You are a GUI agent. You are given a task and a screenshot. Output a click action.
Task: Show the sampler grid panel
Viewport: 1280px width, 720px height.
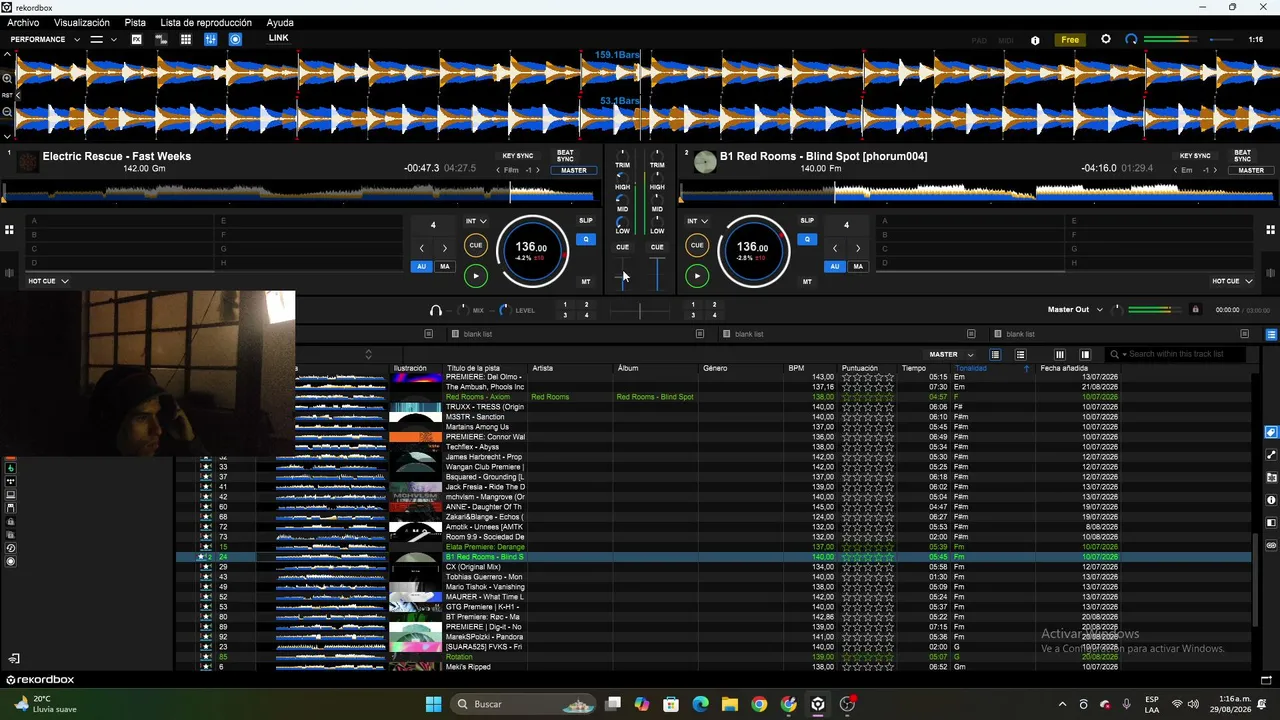pyautogui.click(x=186, y=39)
